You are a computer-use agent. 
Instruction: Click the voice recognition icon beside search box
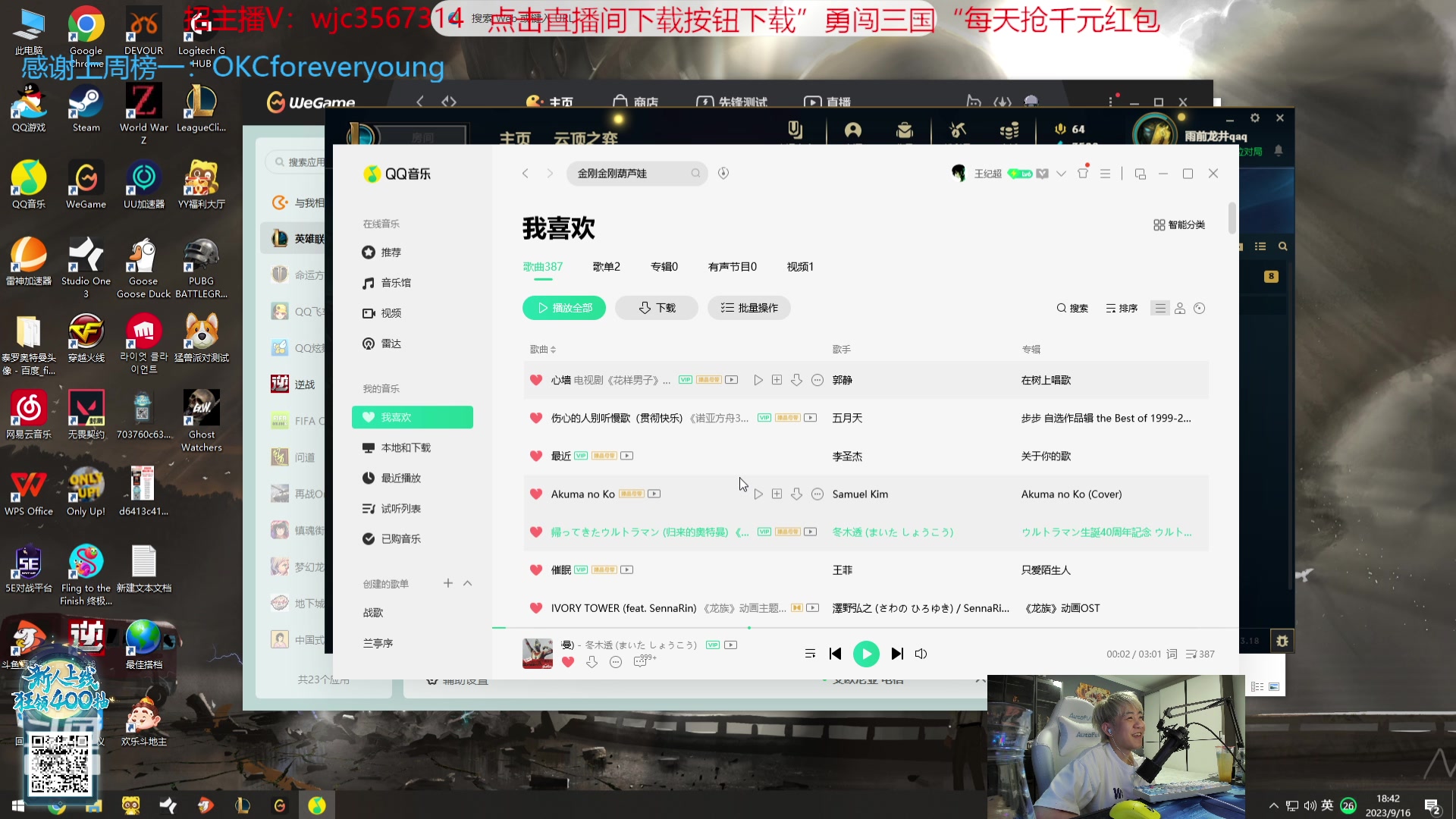tap(723, 174)
